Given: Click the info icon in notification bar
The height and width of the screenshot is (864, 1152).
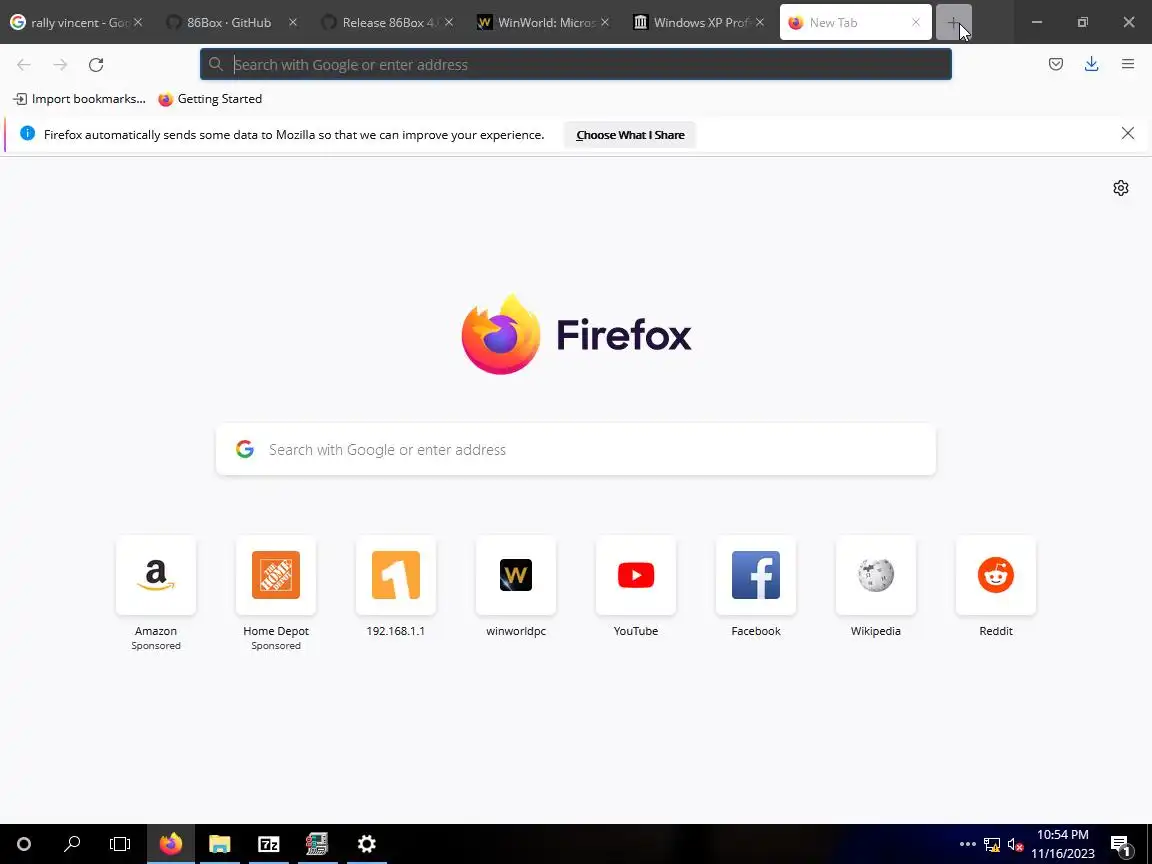Looking at the screenshot, I should pos(27,134).
